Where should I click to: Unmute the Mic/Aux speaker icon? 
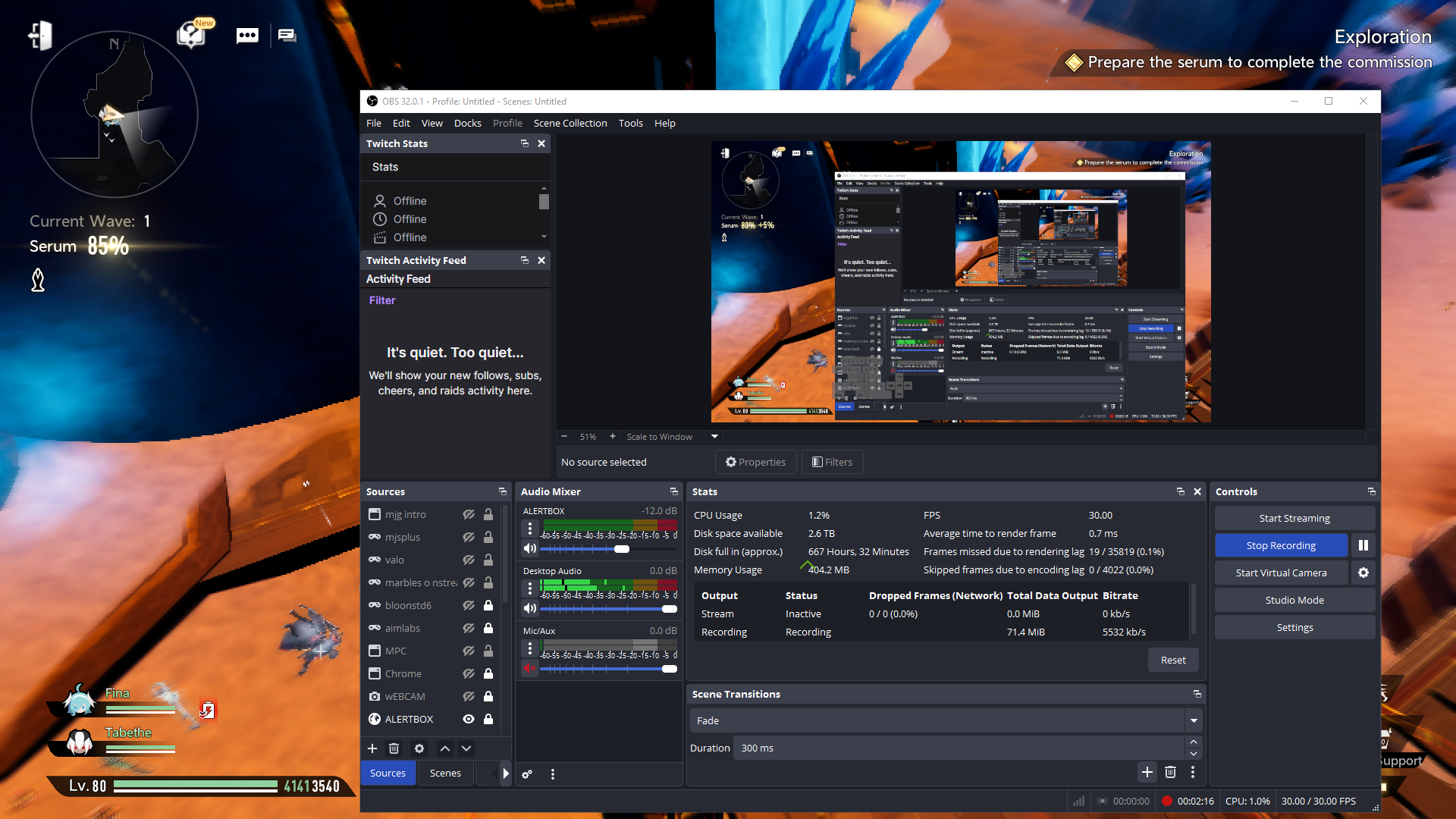(530, 668)
